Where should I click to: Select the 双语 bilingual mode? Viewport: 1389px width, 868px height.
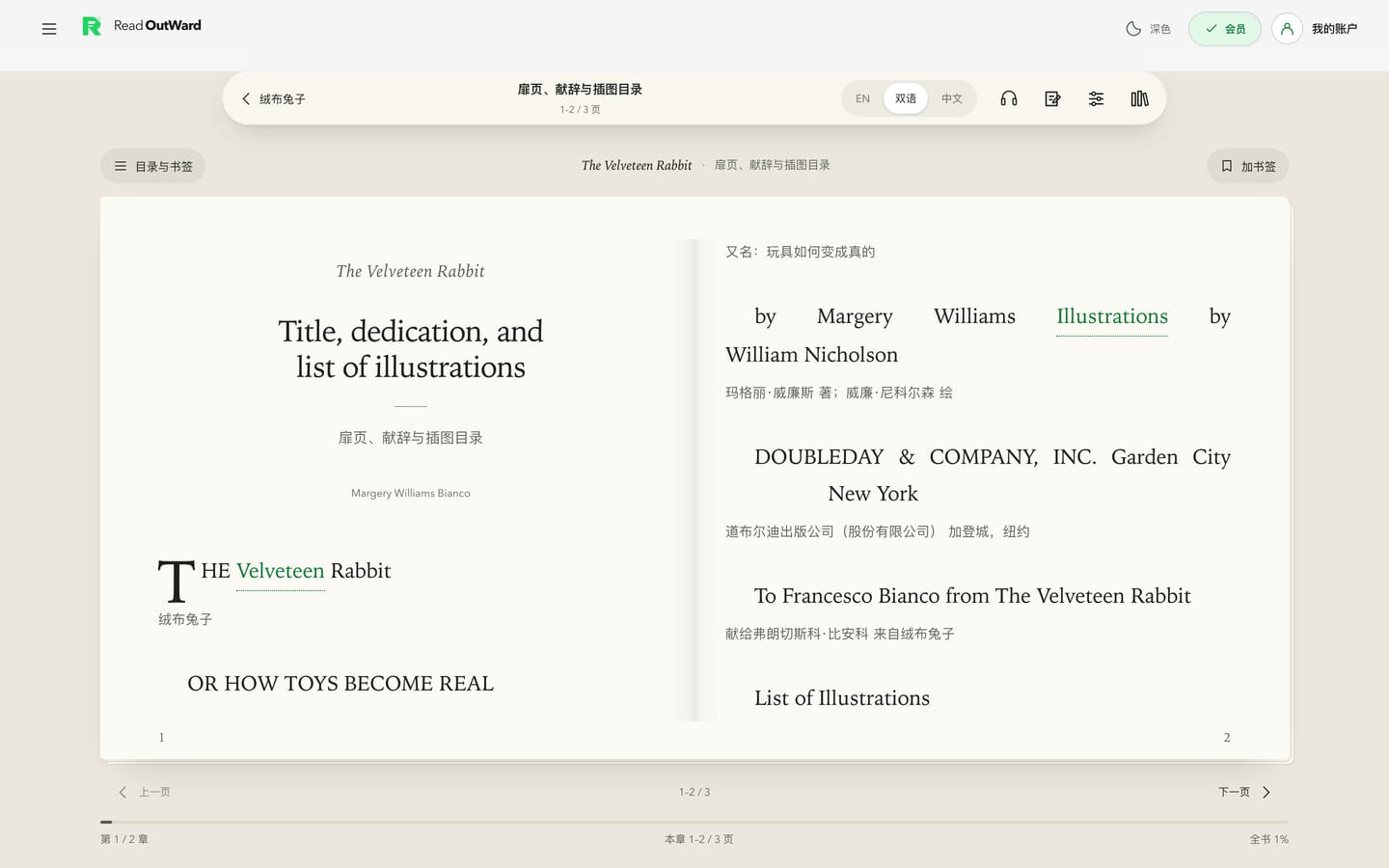pos(905,98)
